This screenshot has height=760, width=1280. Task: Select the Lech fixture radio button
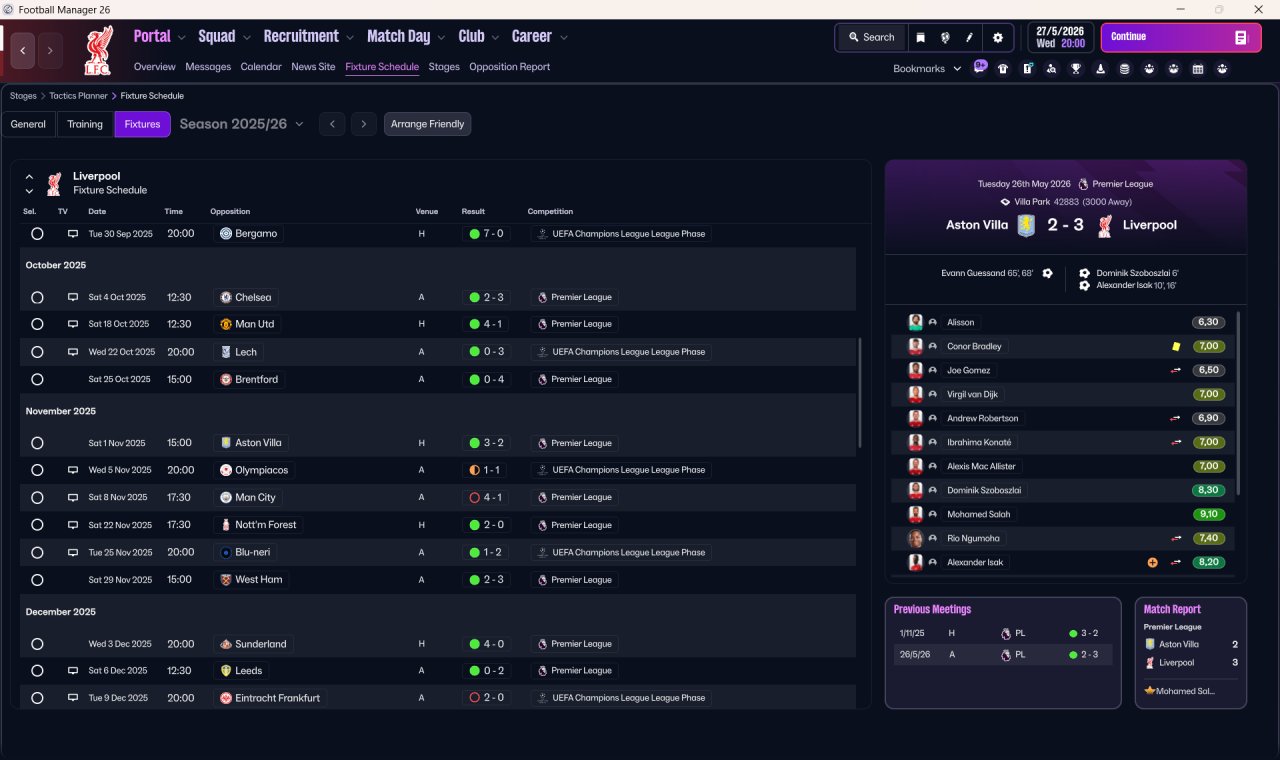coord(37,352)
